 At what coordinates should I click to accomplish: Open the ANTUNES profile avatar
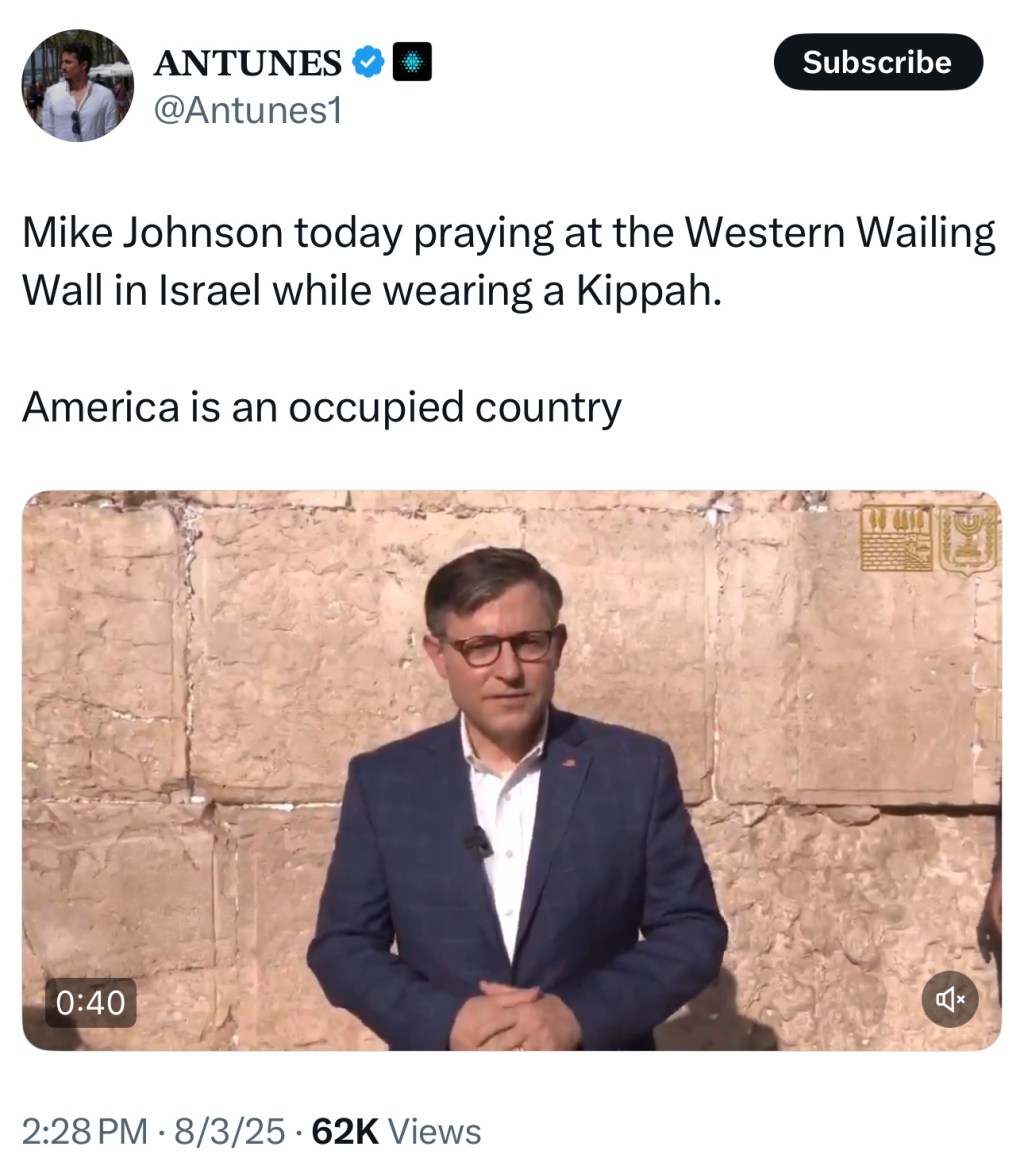coord(77,85)
